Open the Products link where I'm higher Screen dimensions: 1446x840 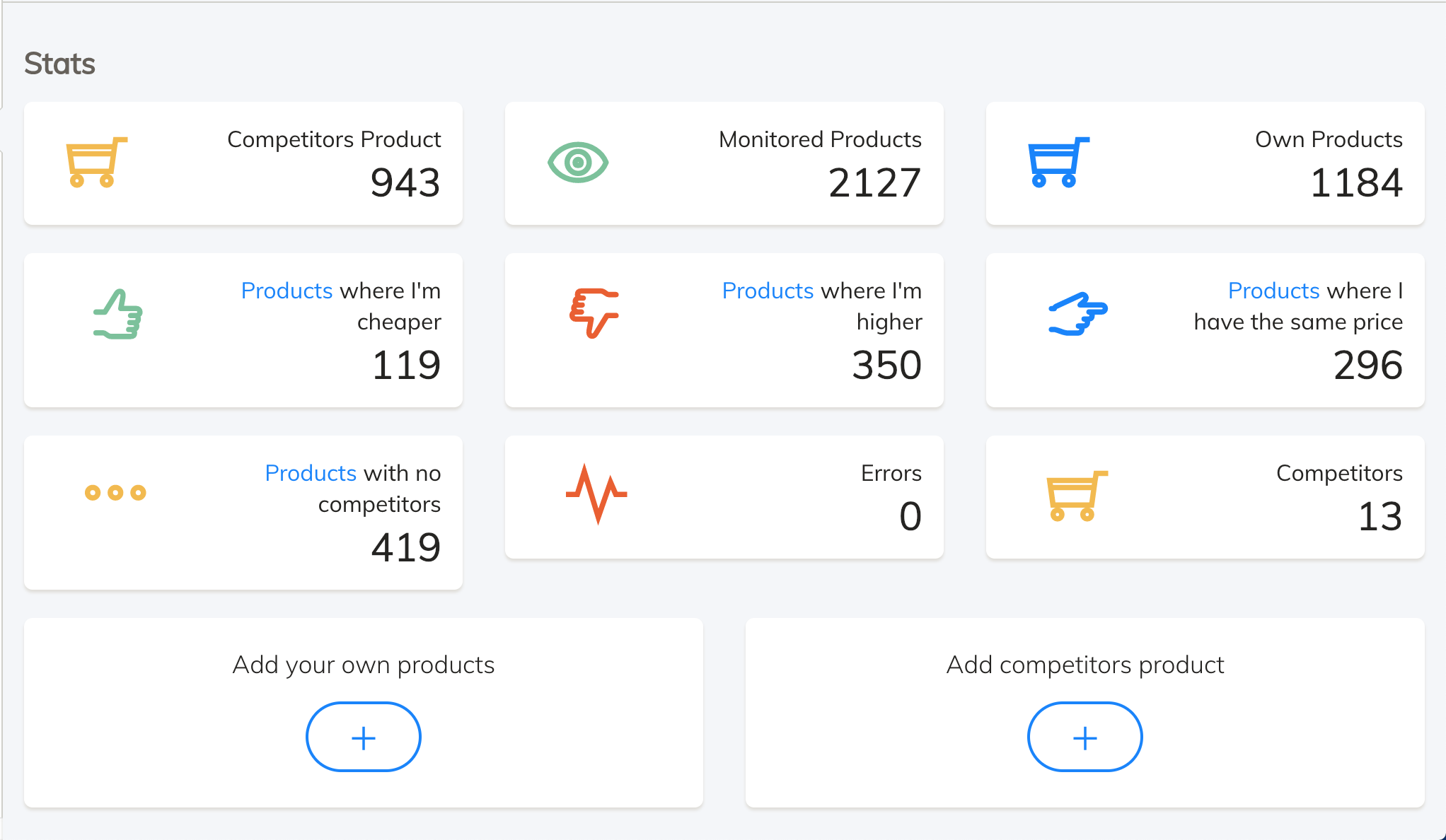pos(768,290)
